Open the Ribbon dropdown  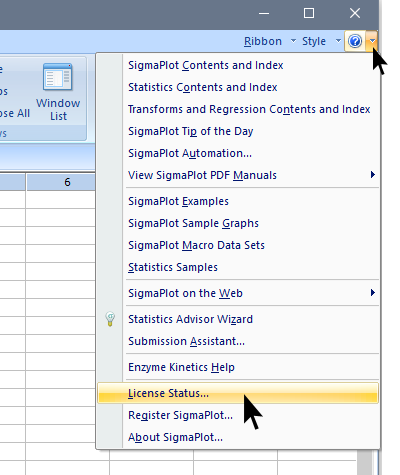tap(270, 41)
